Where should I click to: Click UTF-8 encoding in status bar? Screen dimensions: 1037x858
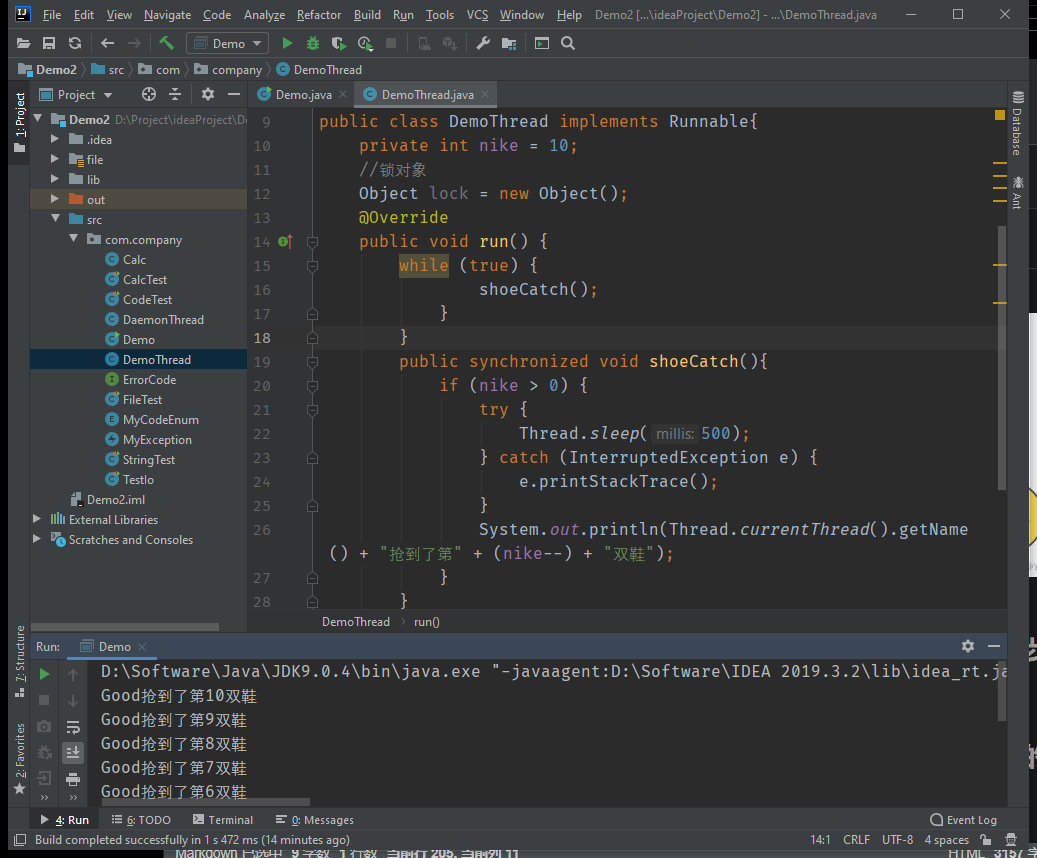pyautogui.click(x=897, y=839)
